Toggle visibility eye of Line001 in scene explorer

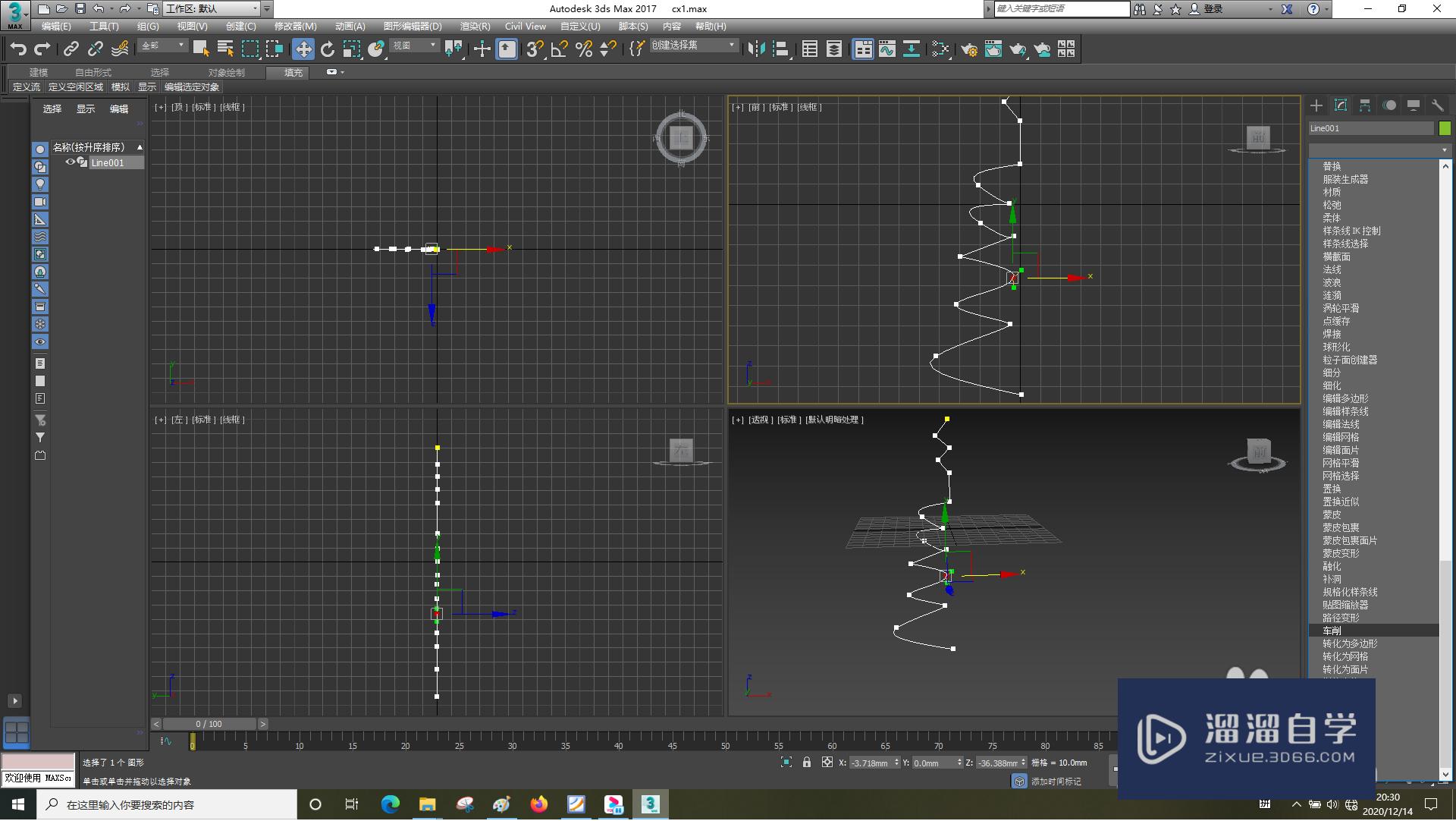click(x=71, y=162)
